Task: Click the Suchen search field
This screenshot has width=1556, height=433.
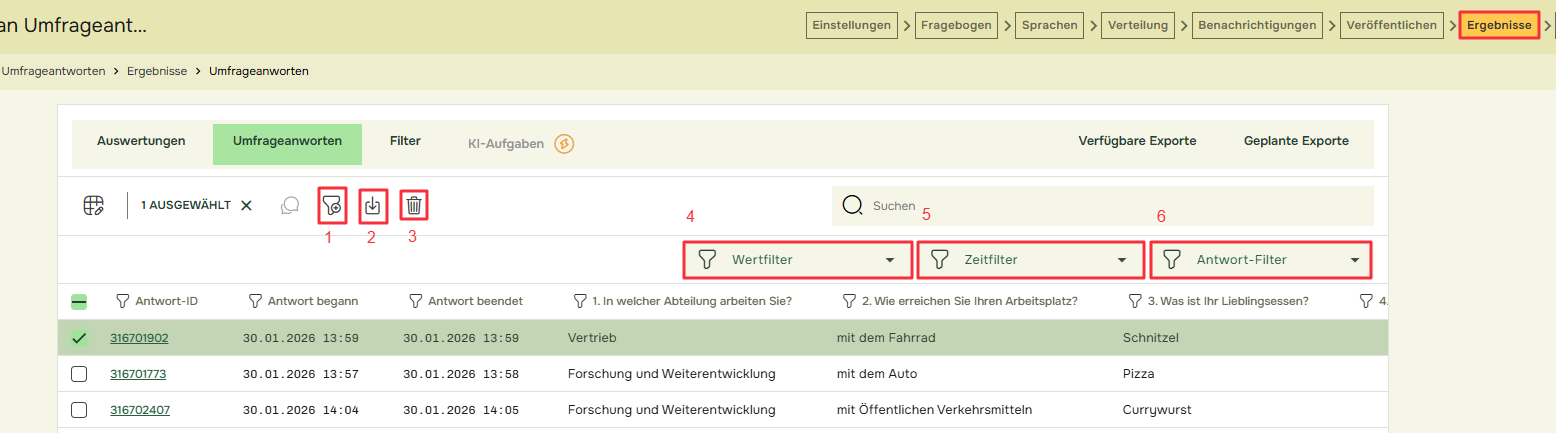Action: [x=1100, y=206]
